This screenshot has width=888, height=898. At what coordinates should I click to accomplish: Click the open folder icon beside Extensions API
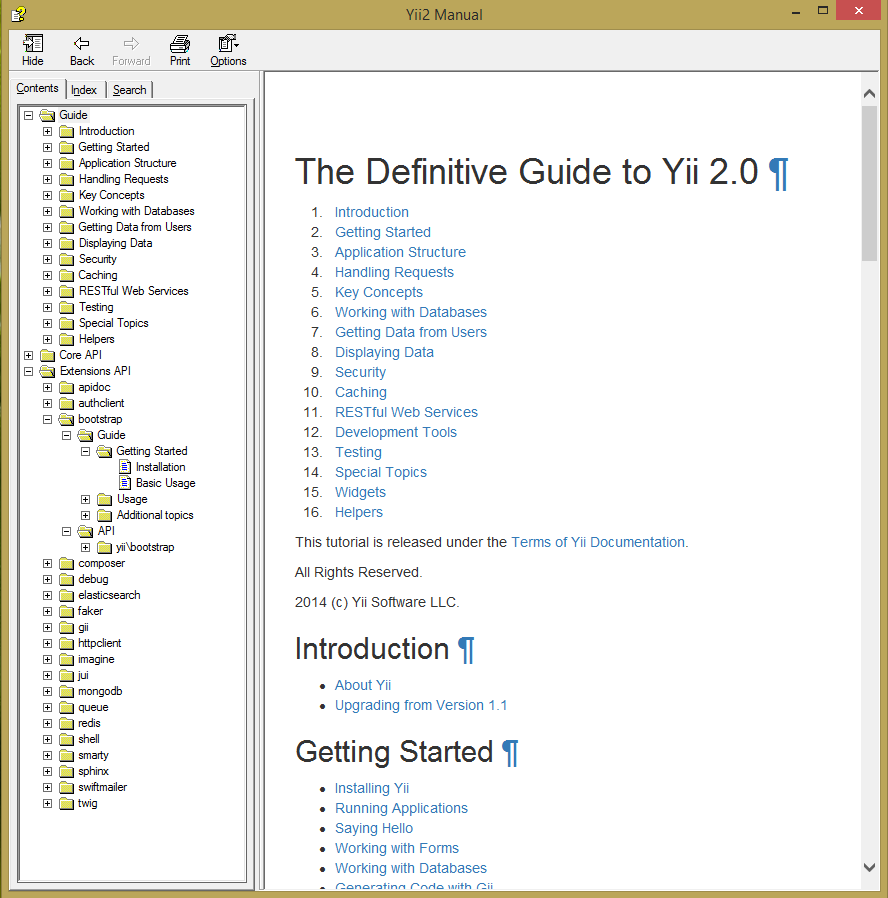point(48,371)
